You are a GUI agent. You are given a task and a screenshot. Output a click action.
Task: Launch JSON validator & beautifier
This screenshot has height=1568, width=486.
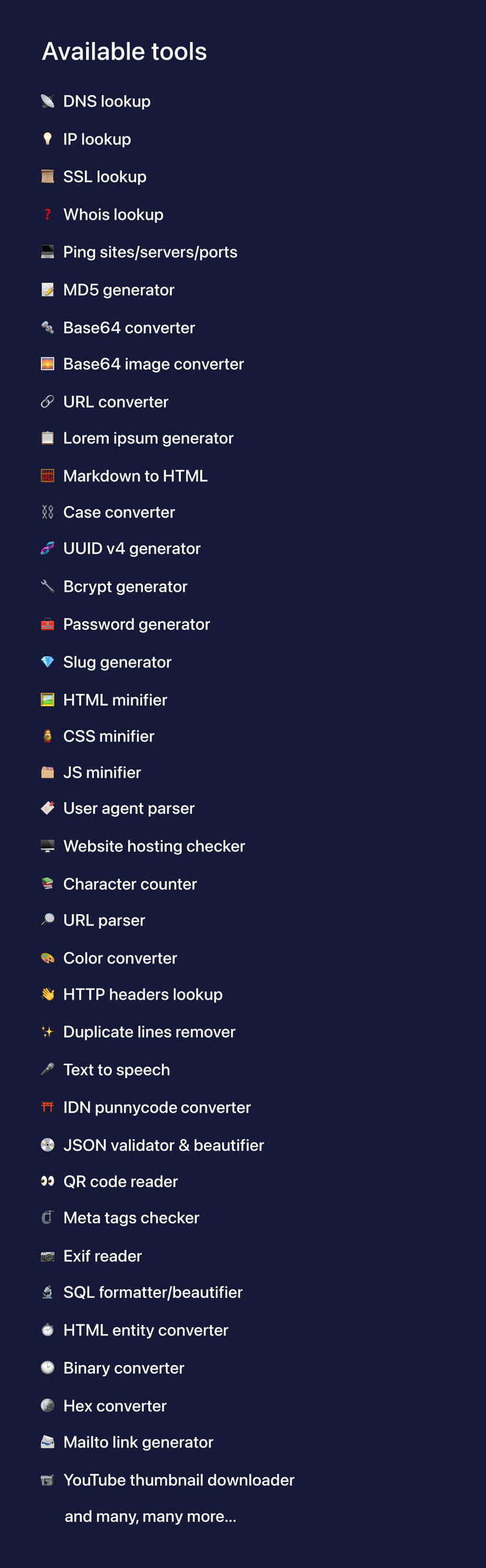tap(163, 1145)
